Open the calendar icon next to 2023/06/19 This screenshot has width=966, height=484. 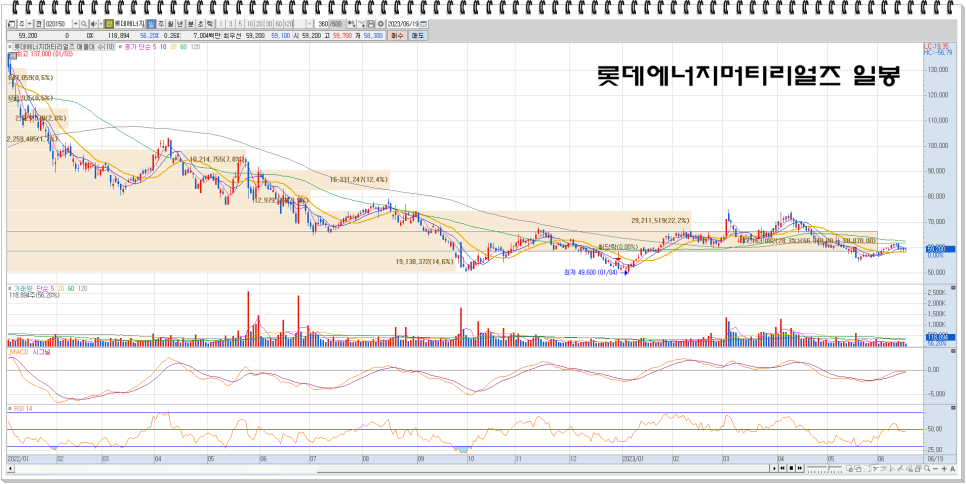click(x=423, y=23)
